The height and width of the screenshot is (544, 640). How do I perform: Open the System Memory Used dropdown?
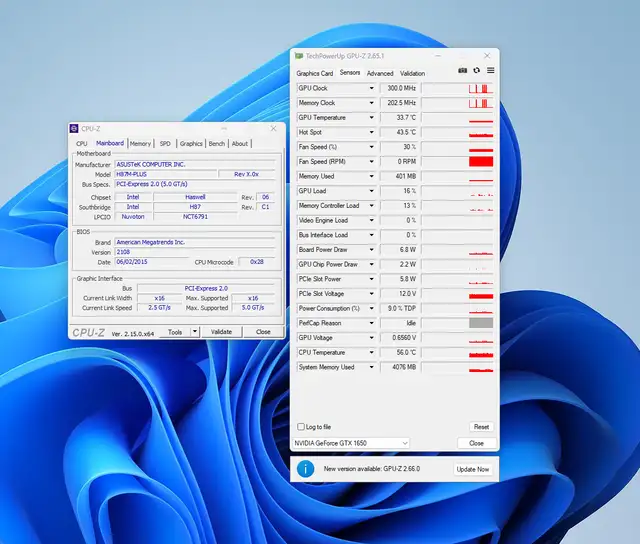click(371, 367)
